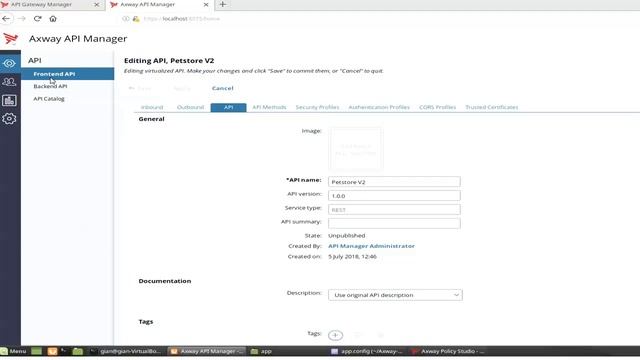Click the browser home icon
This screenshot has width=640, height=360.
(53, 19)
